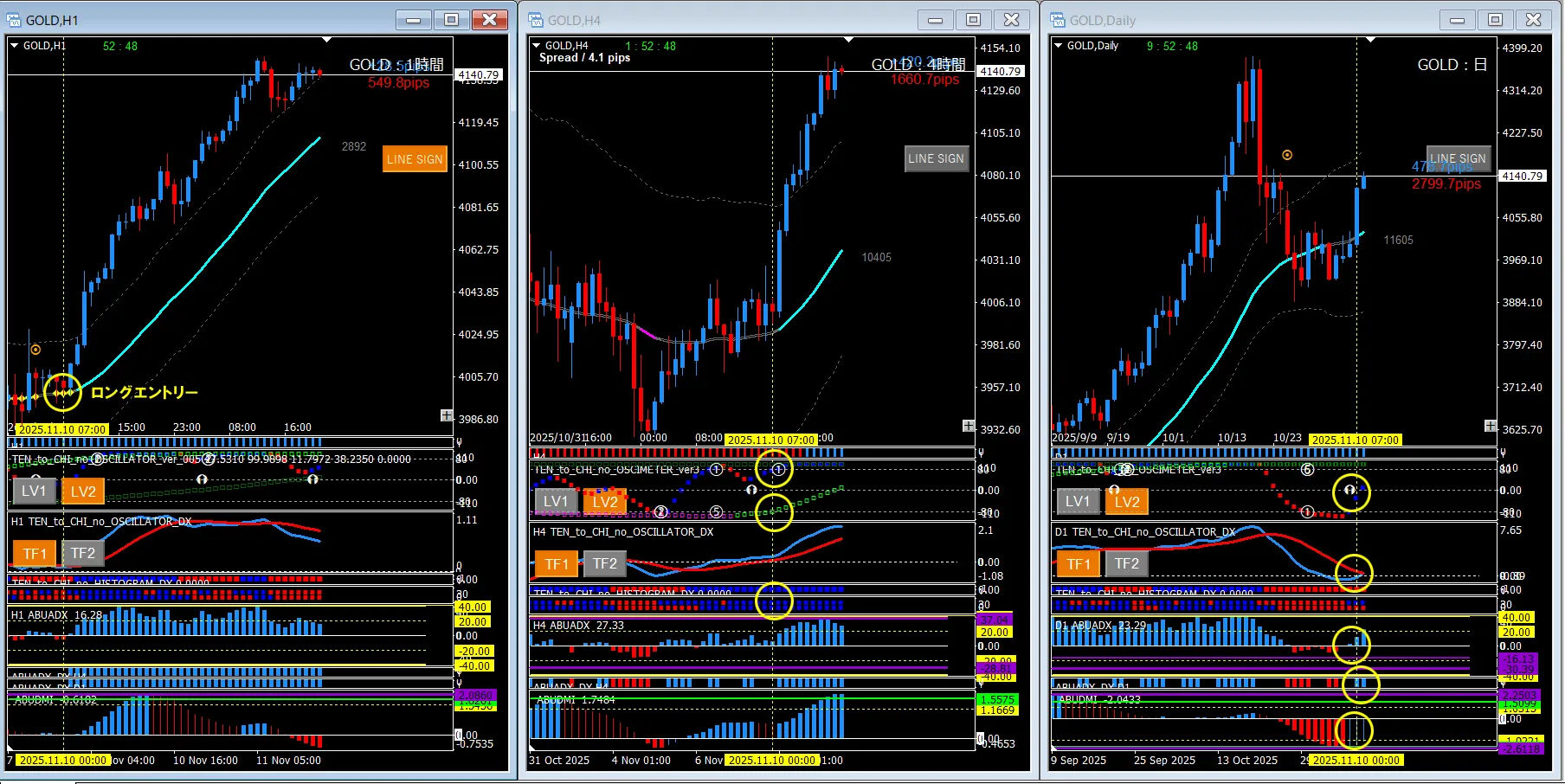Image resolution: width=1565 pixels, height=784 pixels.
Task: Open the GOLD,H4 chart dropdown arrow
Action: pyautogui.click(x=536, y=46)
